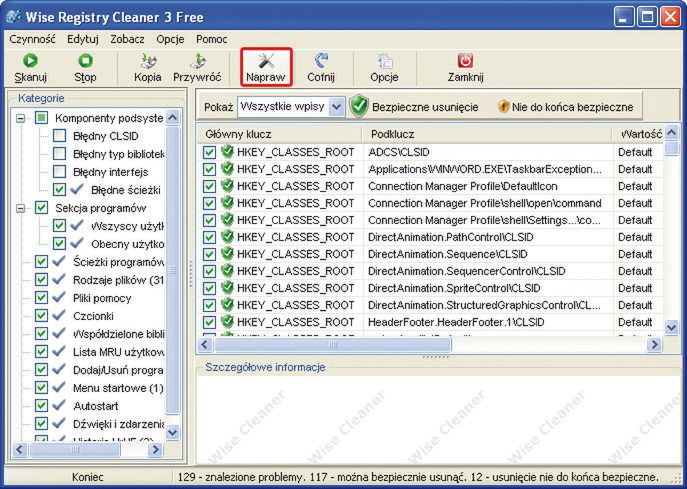The width and height of the screenshot is (687, 489).
Task: Click the app icon in title bar
Action: pos(13,17)
